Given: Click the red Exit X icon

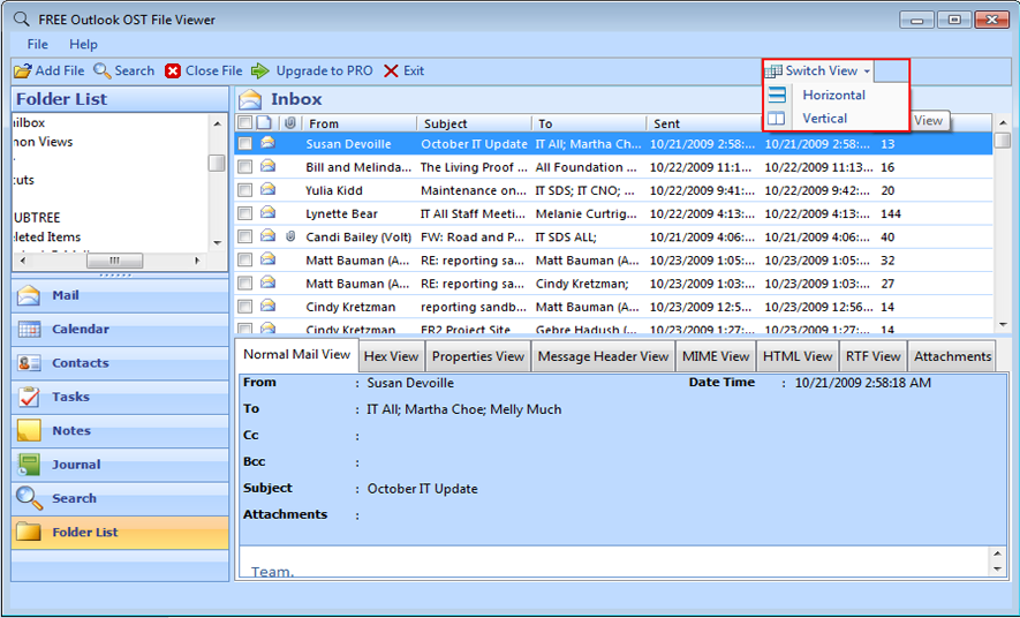Looking at the screenshot, I should 390,71.
